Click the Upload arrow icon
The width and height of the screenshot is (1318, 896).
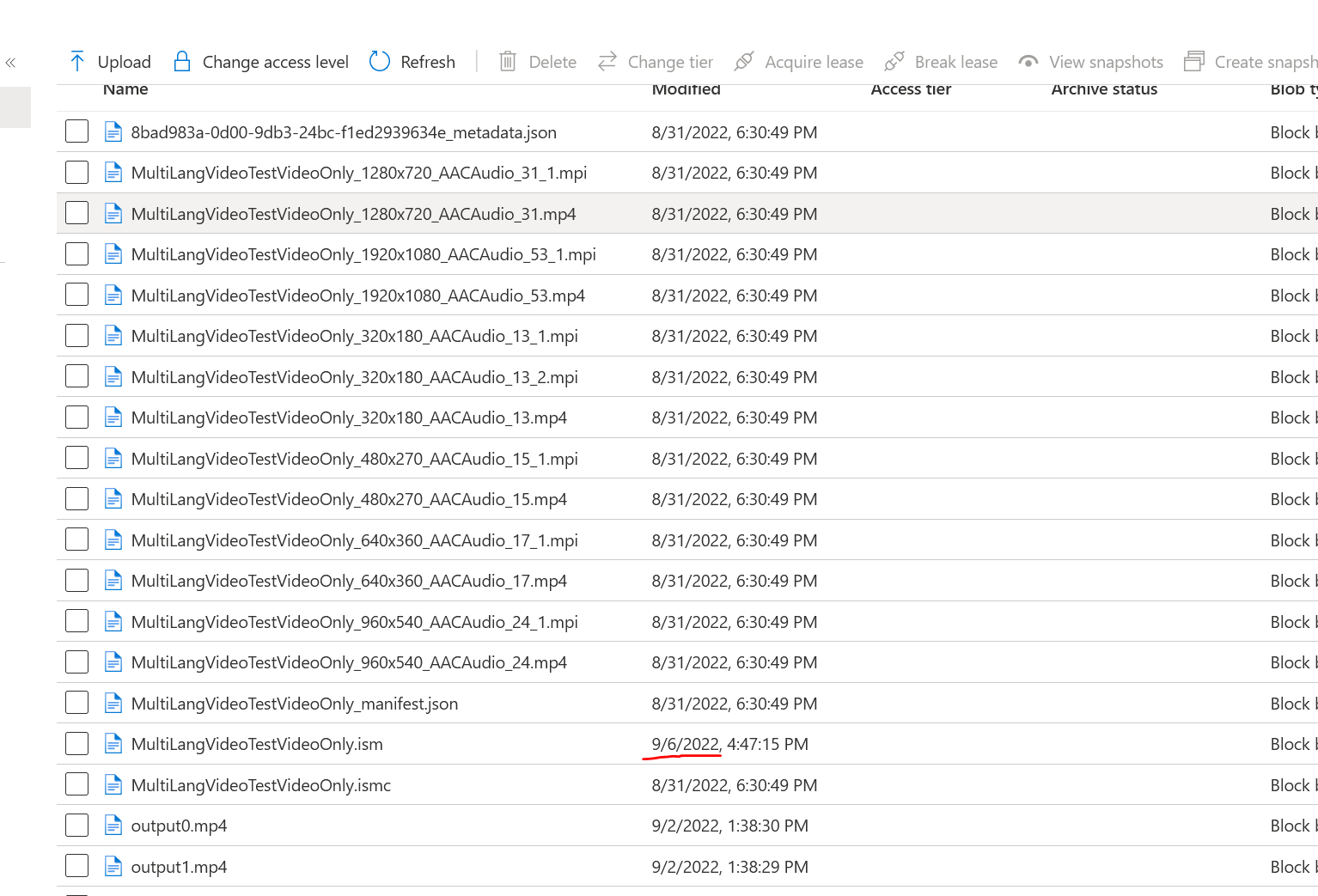pyautogui.click(x=77, y=61)
